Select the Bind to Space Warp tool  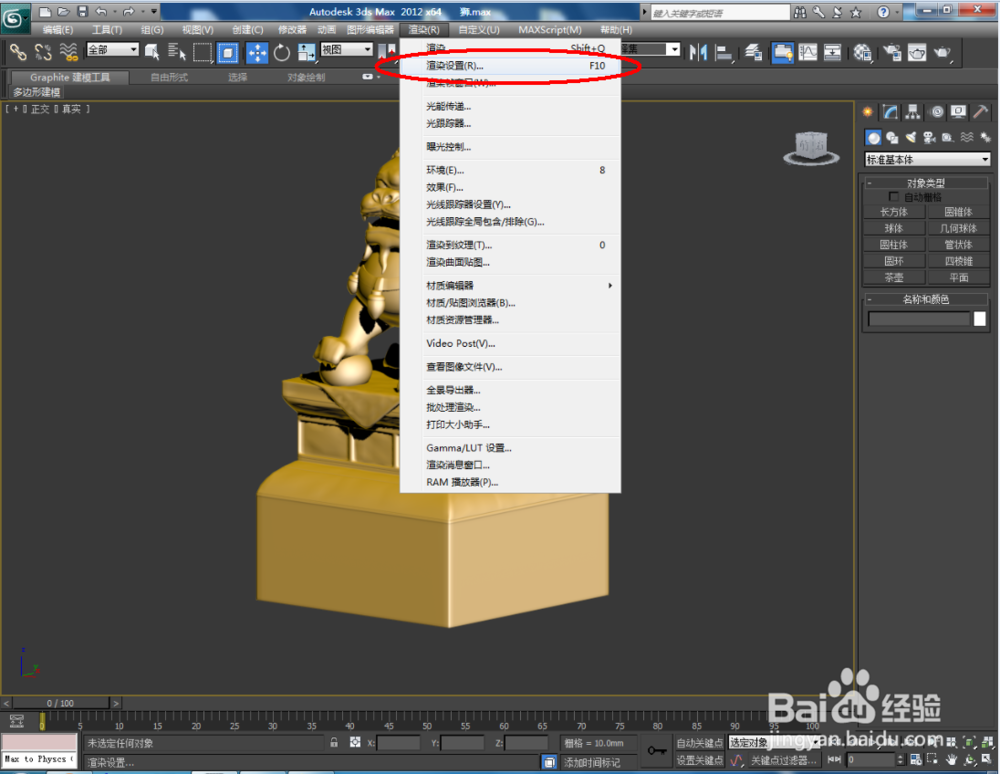pyautogui.click(x=68, y=52)
